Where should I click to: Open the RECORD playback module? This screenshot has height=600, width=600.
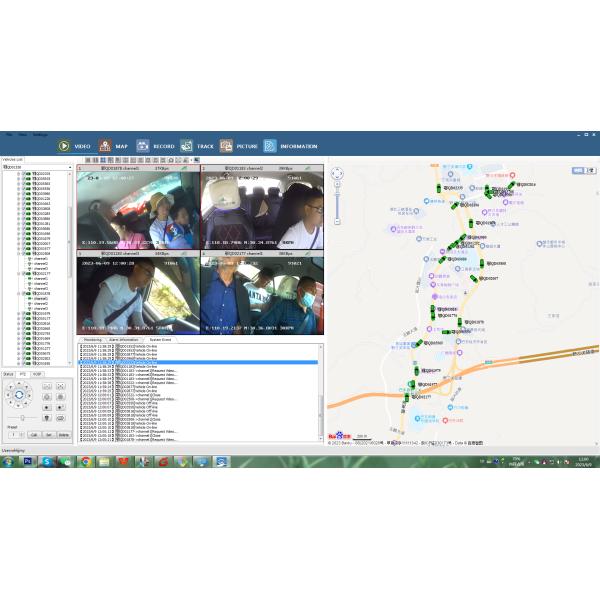click(144, 146)
